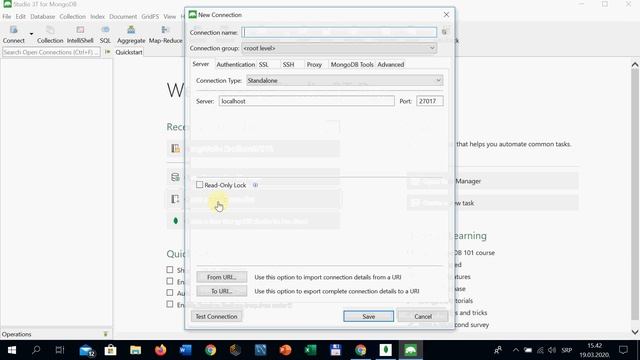Open Windows notification center
Viewport: 640px width, 360px height.
pyautogui.click(x=623, y=350)
